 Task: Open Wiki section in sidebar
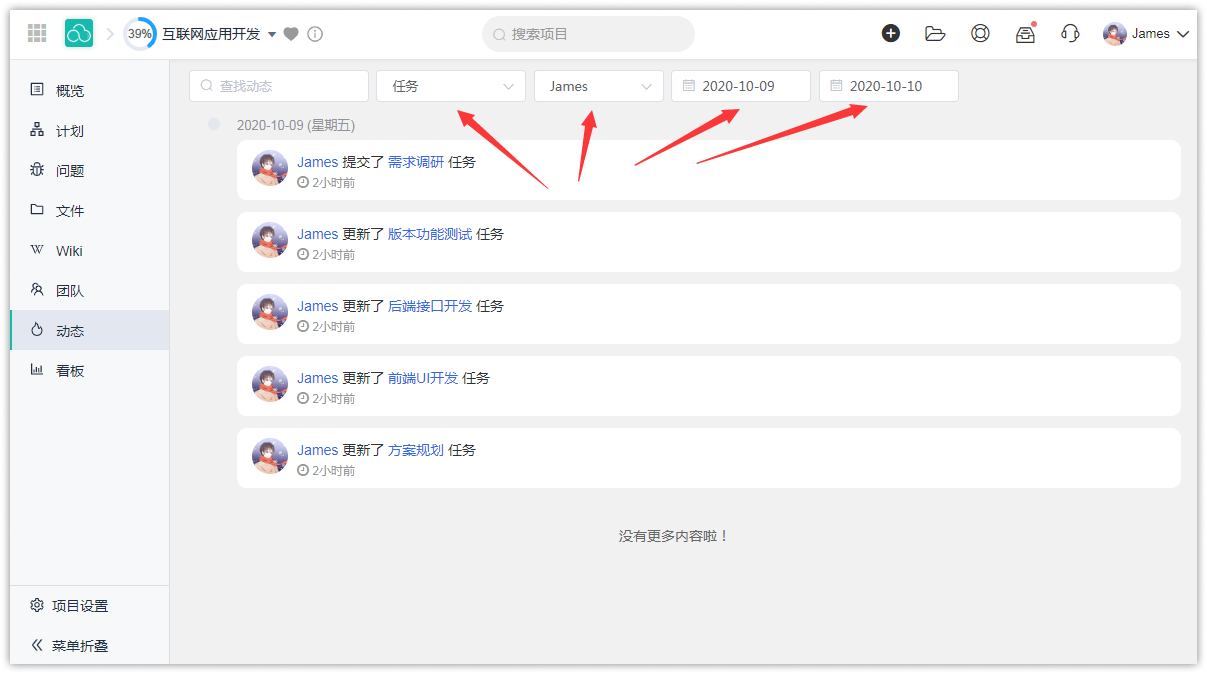pos(69,251)
